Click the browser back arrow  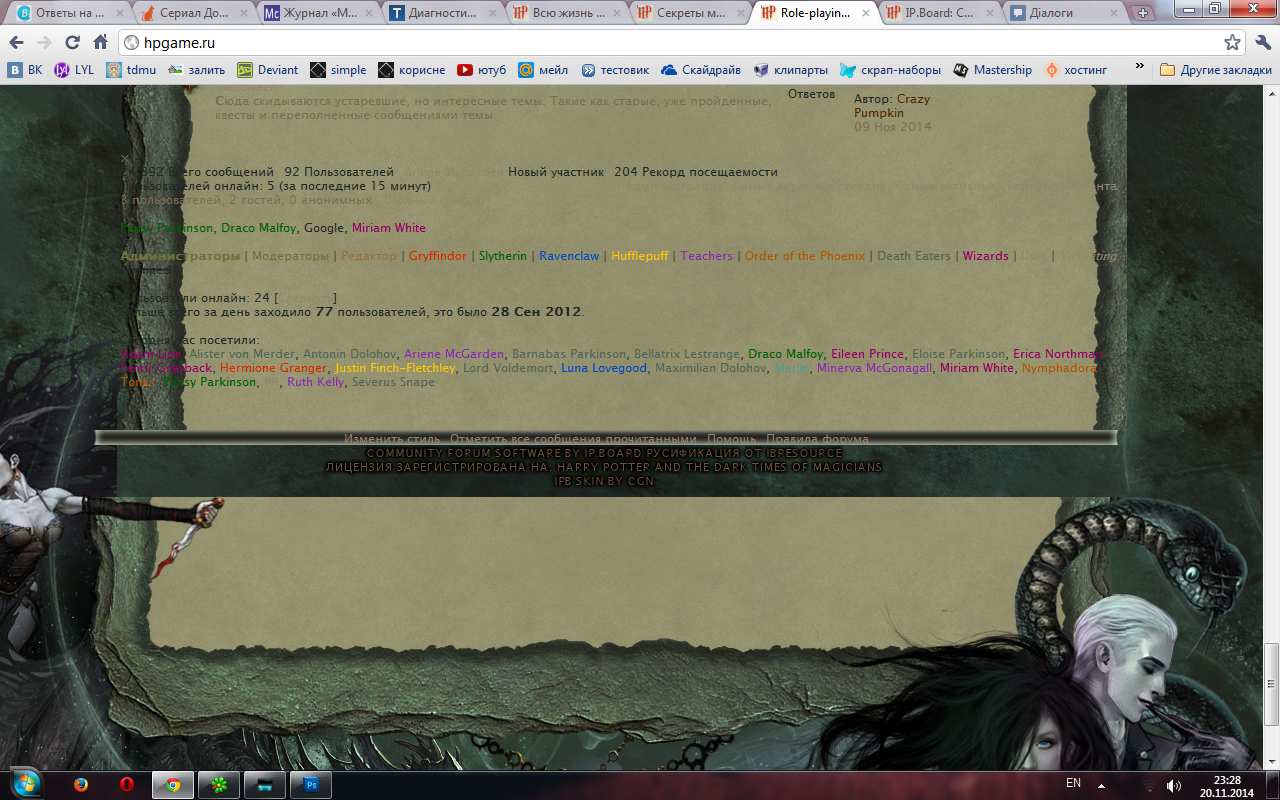coord(16,43)
